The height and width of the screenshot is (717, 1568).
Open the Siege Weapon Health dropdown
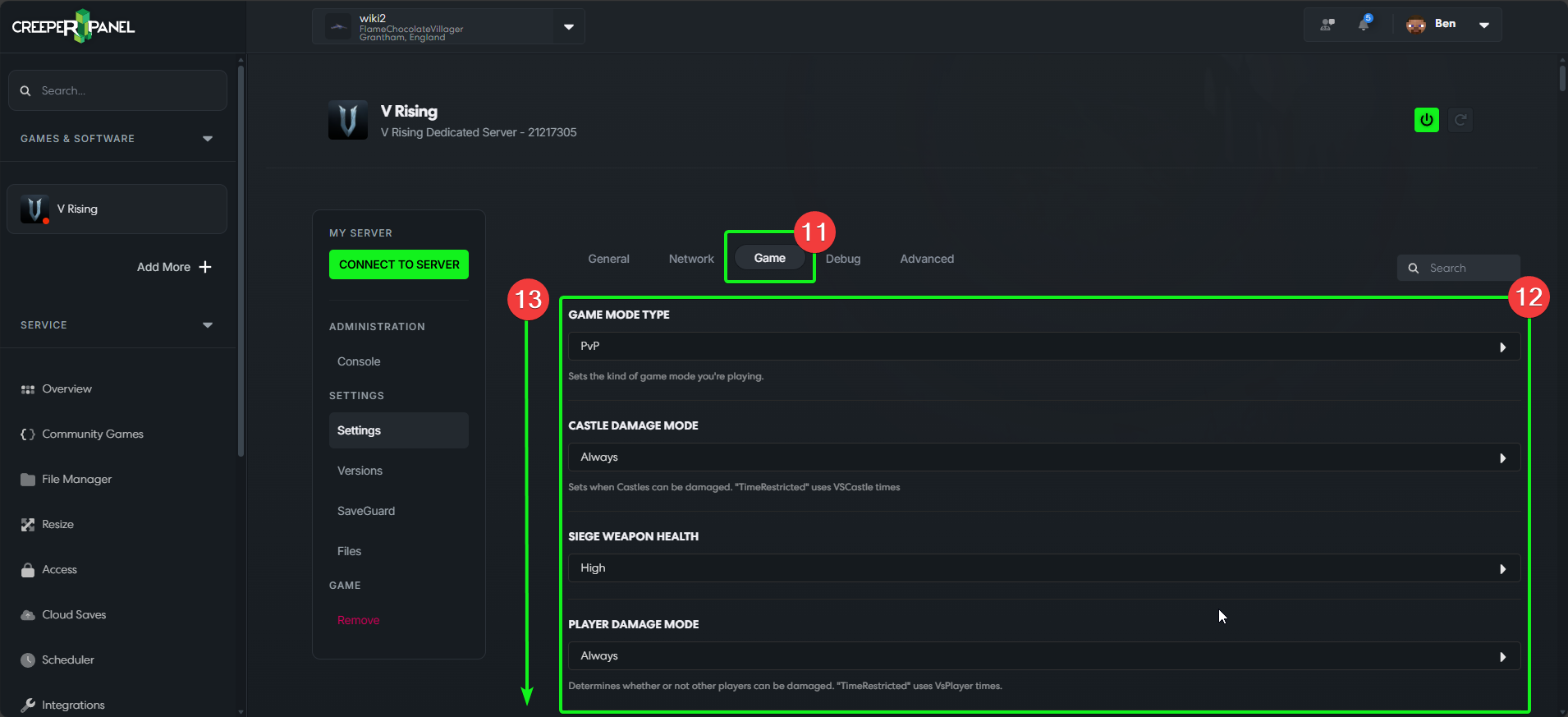(x=1044, y=568)
